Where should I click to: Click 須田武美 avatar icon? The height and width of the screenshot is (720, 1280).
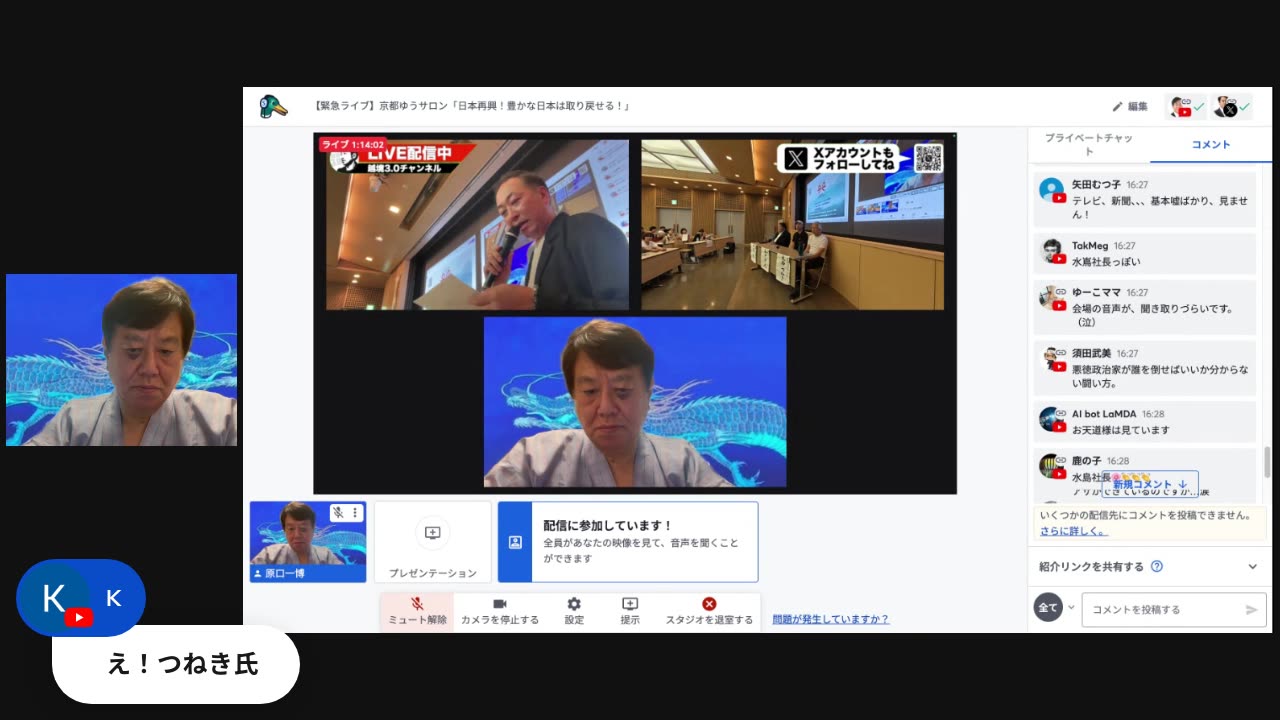(x=1052, y=359)
